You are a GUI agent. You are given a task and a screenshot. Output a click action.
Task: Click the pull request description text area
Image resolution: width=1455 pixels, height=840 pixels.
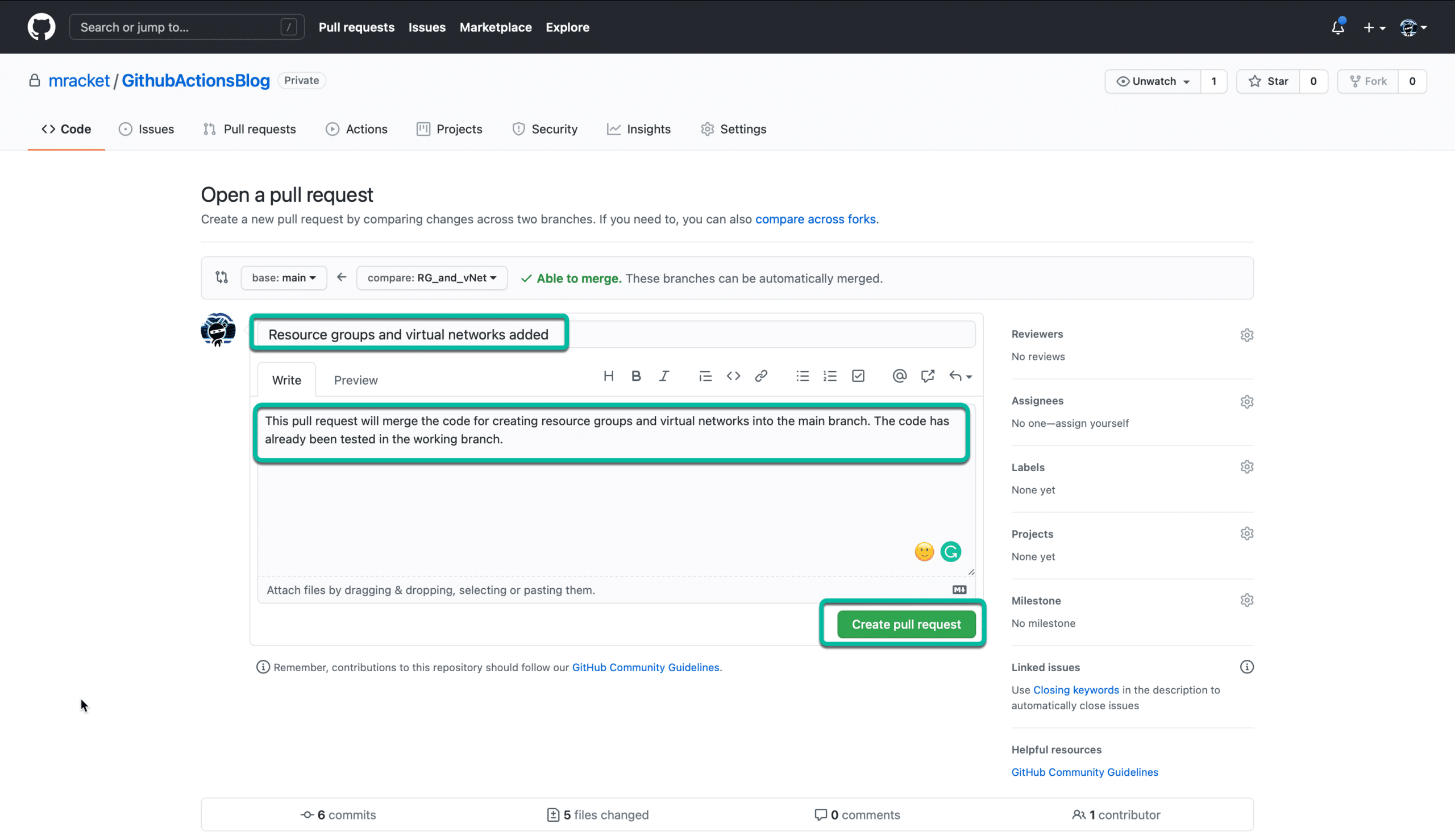[616, 489]
